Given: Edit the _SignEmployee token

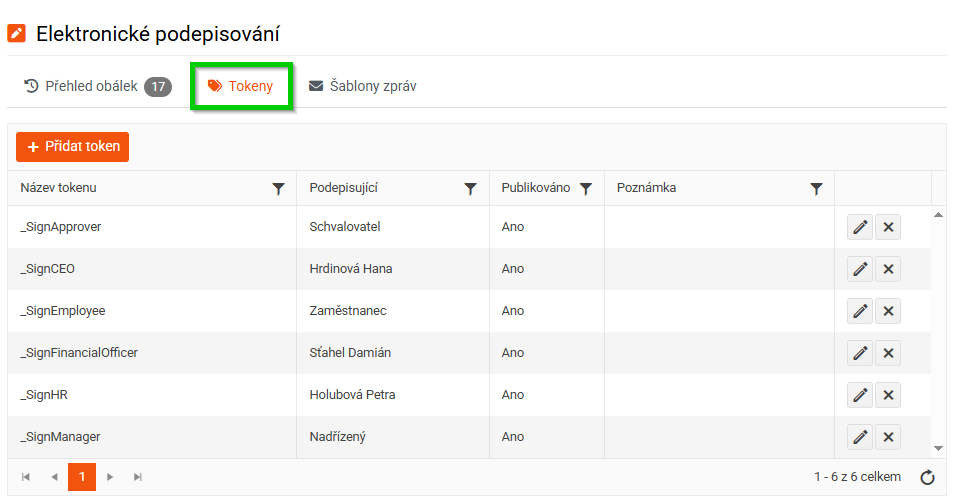Looking at the screenshot, I should click(x=860, y=311).
